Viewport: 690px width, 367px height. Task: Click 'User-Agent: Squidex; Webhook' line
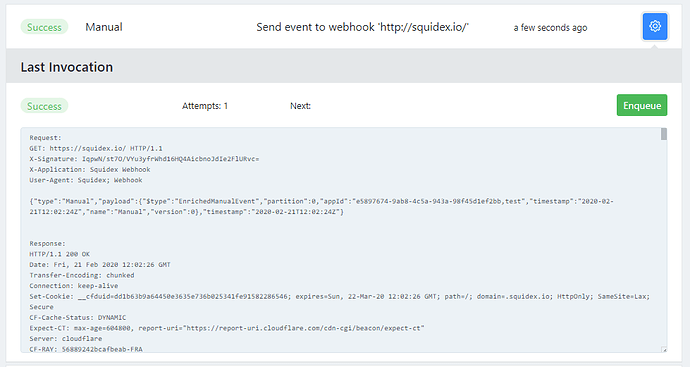pos(86,180)
